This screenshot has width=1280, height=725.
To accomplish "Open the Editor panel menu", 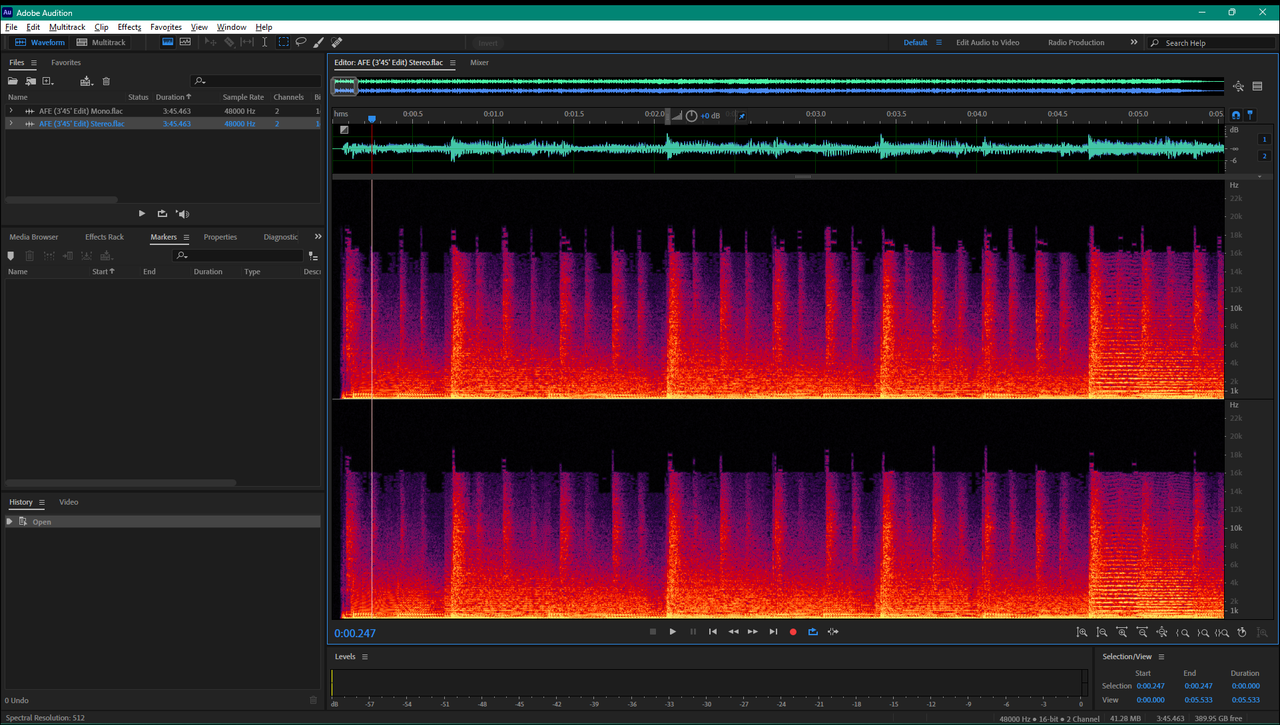I will click(453, 63).
